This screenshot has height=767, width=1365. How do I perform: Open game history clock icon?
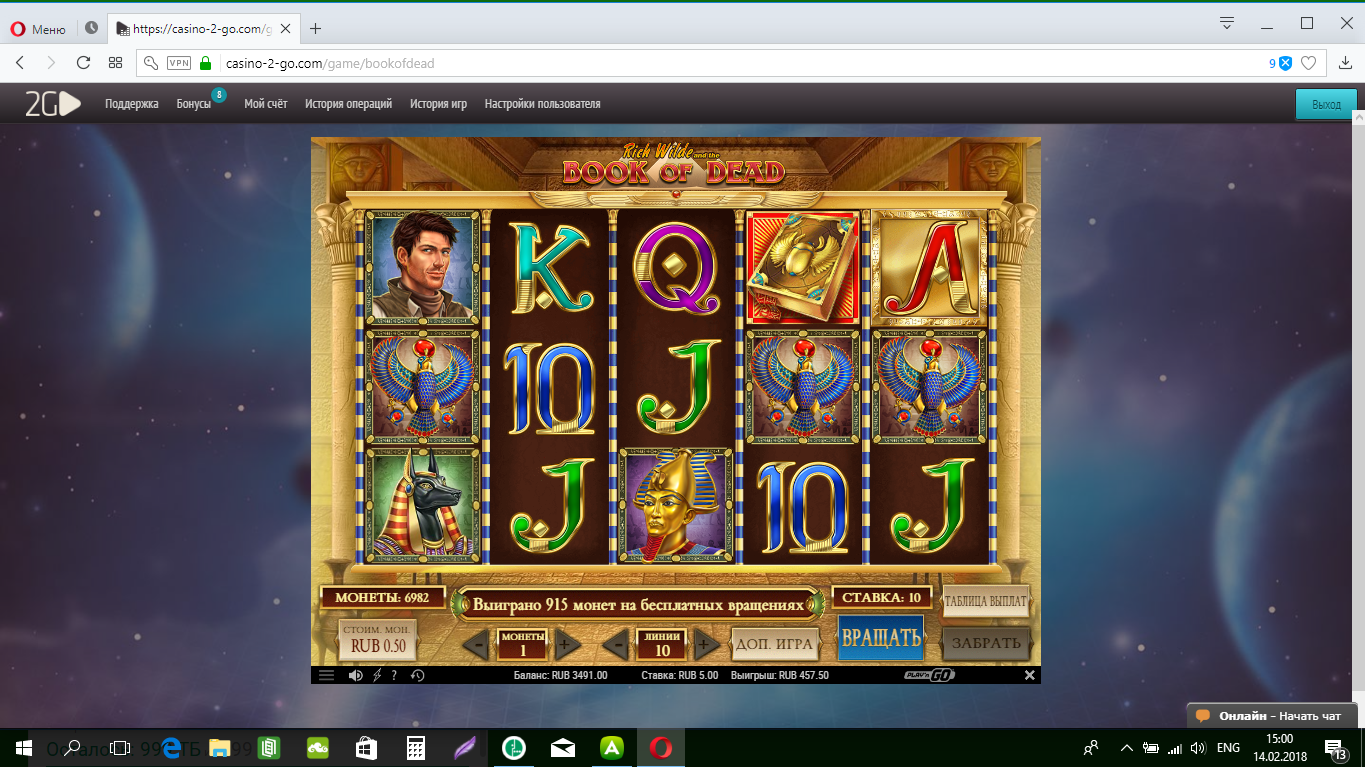(x=417, y=675)
